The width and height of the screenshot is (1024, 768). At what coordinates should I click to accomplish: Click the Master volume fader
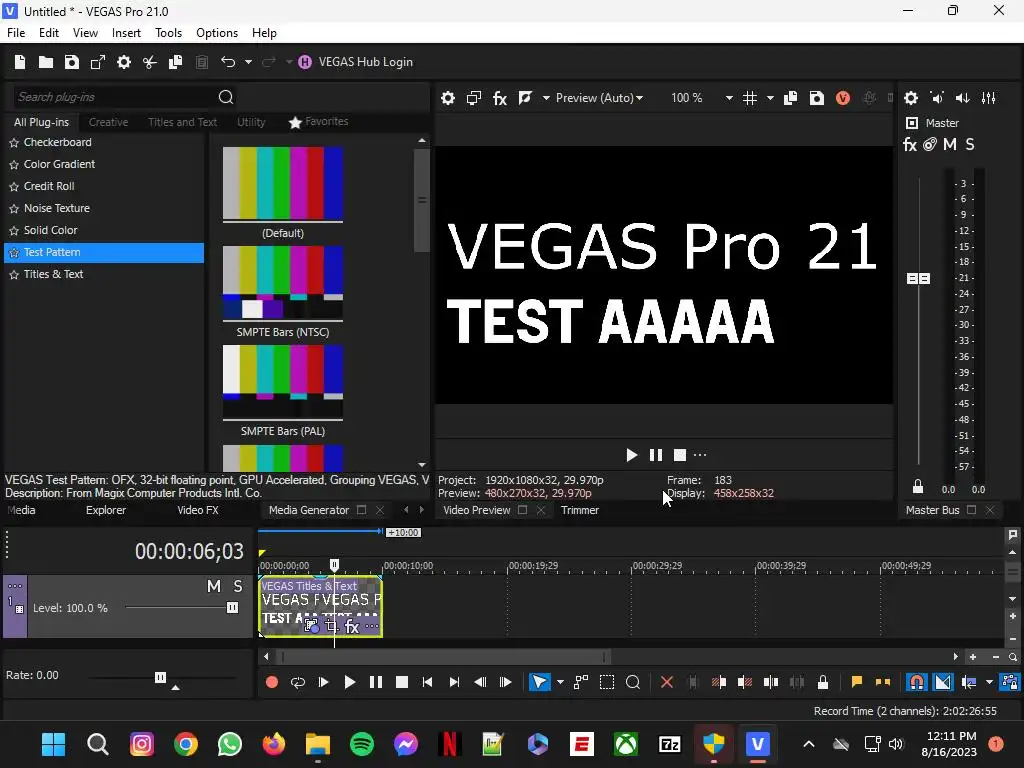coord(918,279)
